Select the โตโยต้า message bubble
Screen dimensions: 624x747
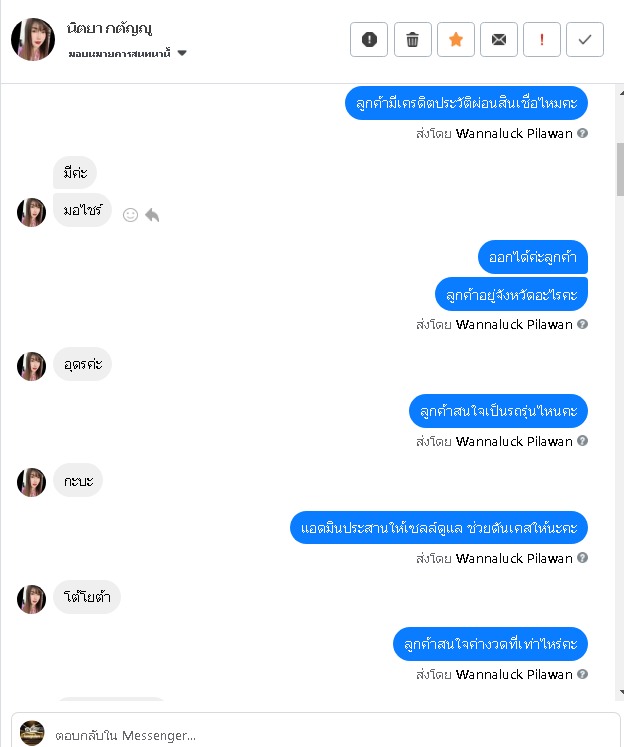(x=87, y=596)
